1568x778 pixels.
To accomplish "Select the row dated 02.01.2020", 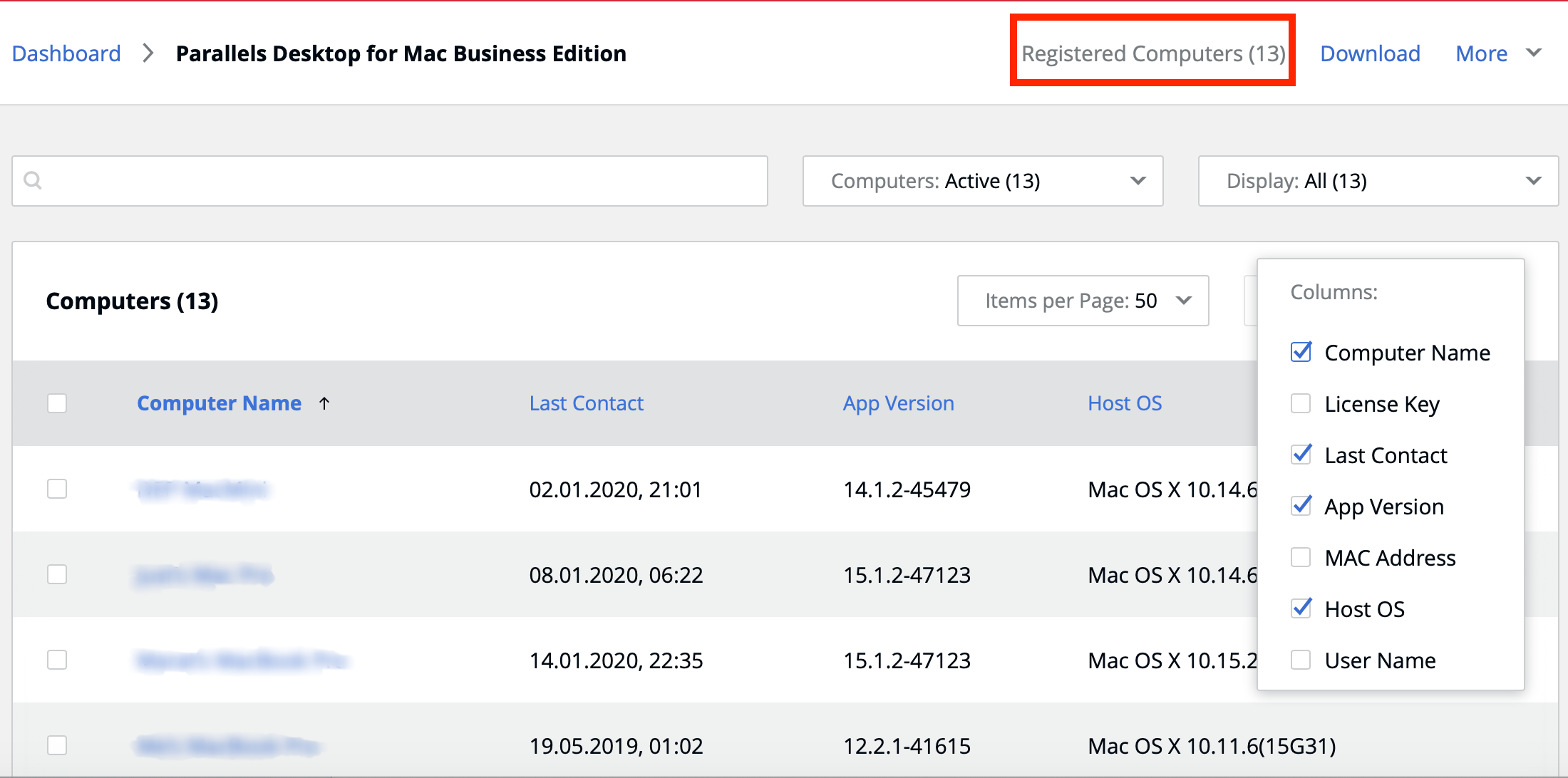I will pyautogui.click(x=57, y=489).
